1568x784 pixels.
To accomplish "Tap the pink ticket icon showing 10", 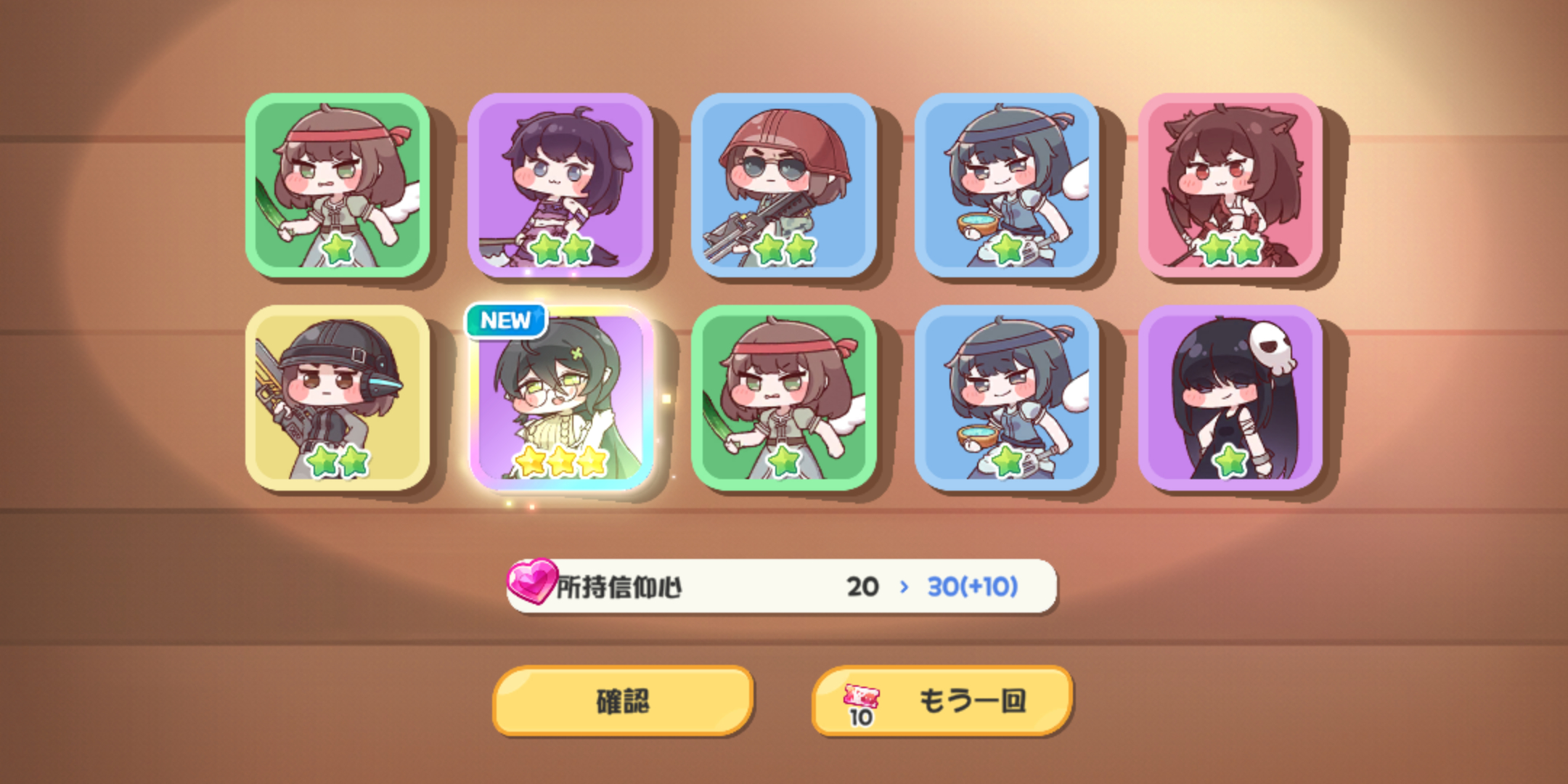I will pos(861,704).
